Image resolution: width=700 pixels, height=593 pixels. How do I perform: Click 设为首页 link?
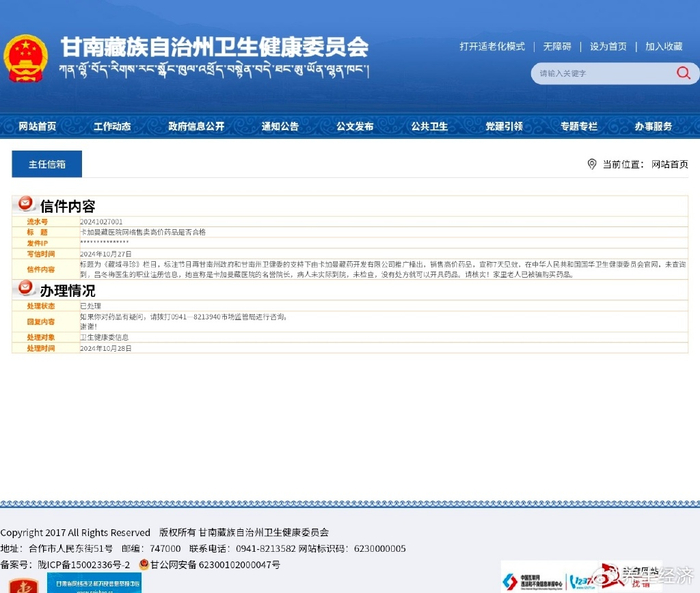pyautogui.click(x=608, y=46)
